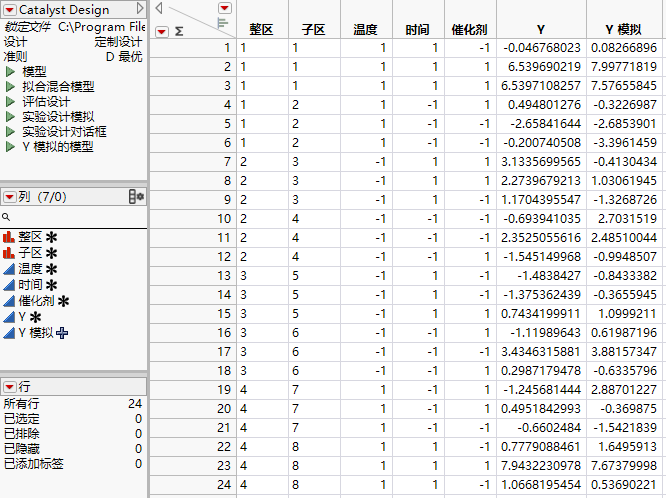Click the 已排除 rows entry
The width and height of the screenshot is (666, 498).
73,434
